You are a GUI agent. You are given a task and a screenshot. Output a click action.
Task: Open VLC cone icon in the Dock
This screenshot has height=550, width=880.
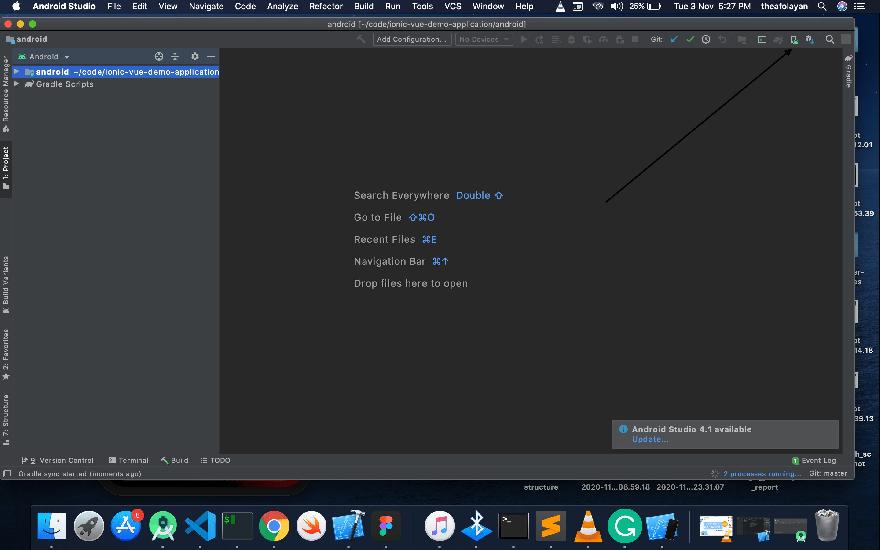pos(588,526)
